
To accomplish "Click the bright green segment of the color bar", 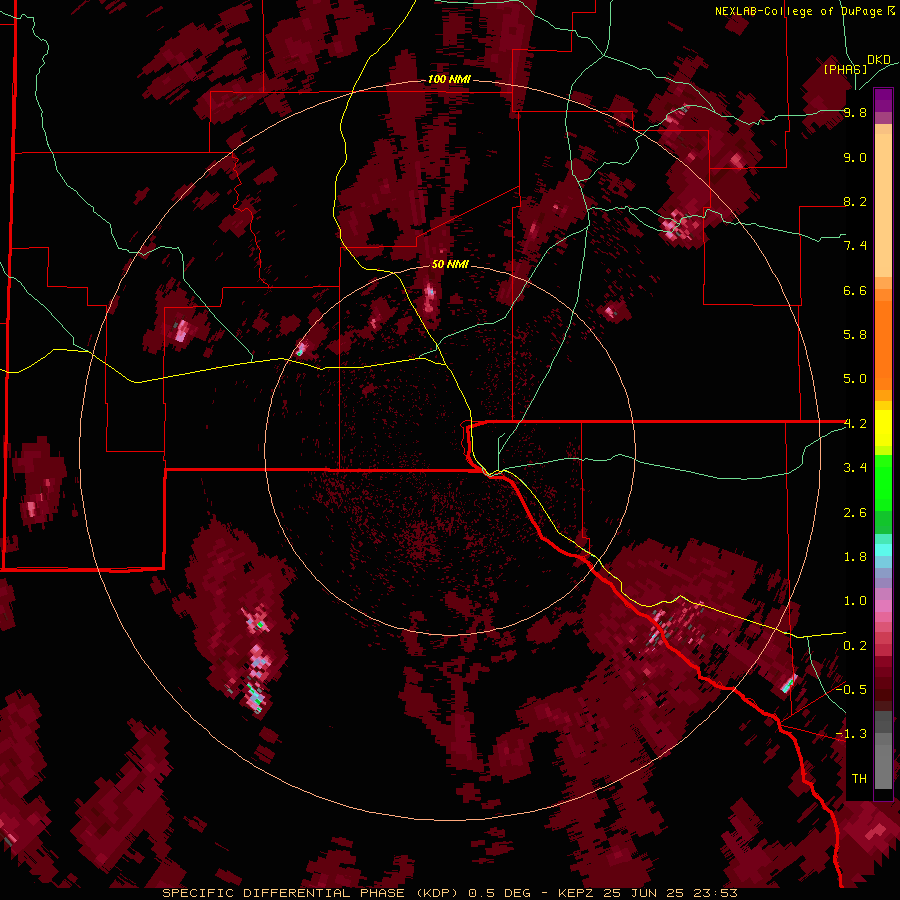I will [x=883, y=482].
